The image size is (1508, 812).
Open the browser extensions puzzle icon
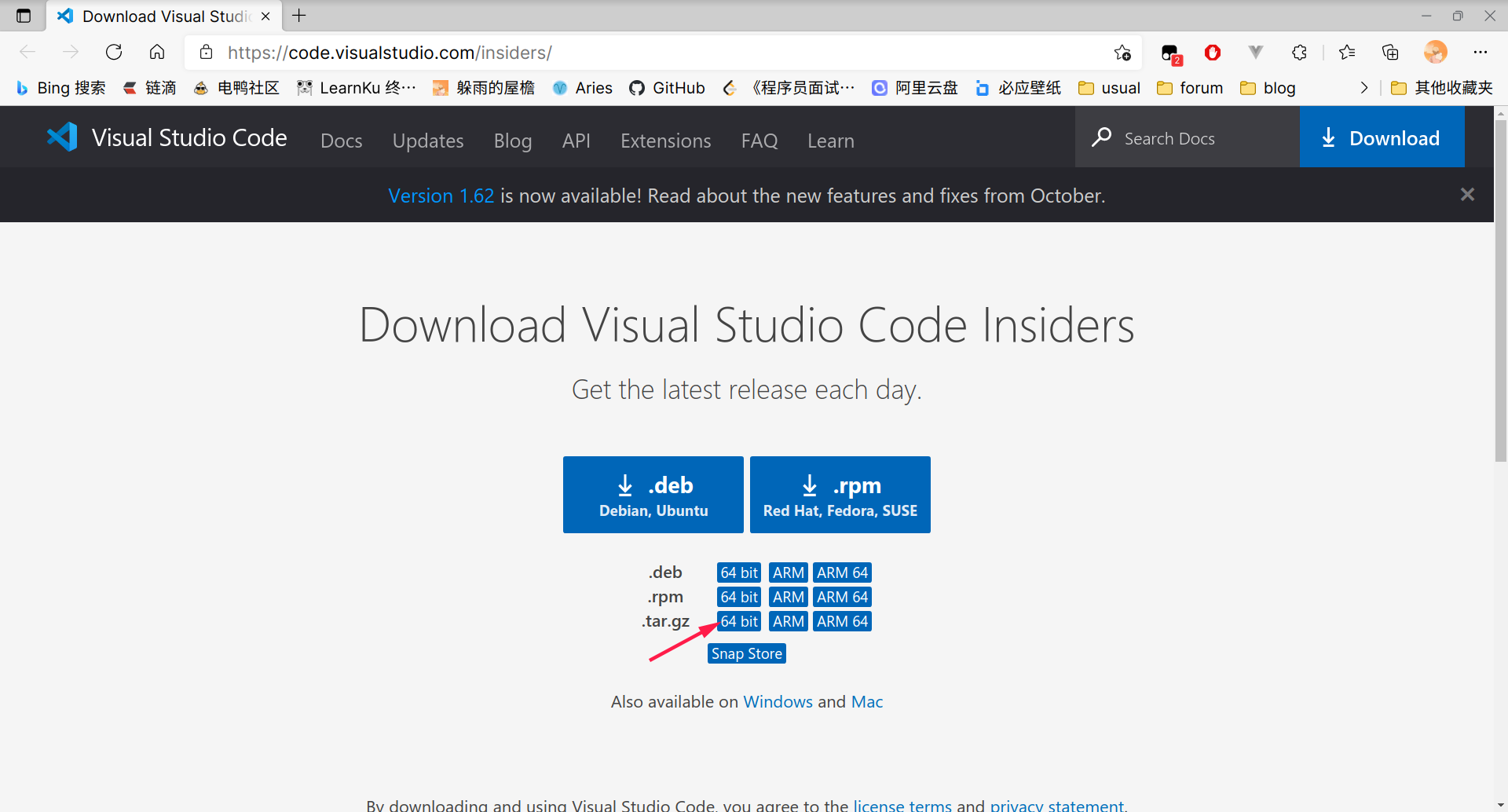click(1299, 53)
